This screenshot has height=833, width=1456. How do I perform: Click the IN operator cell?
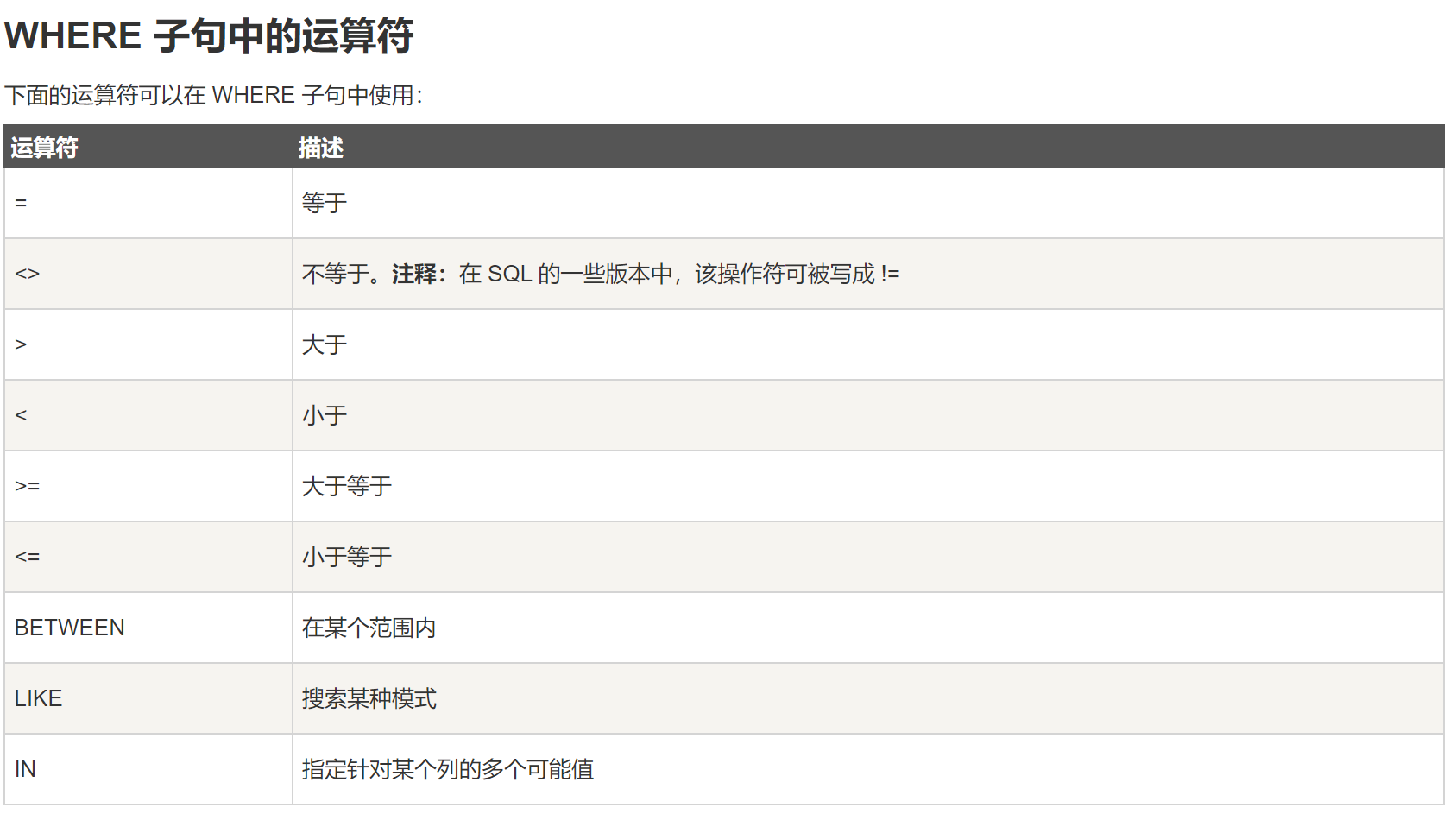[26, 770]
